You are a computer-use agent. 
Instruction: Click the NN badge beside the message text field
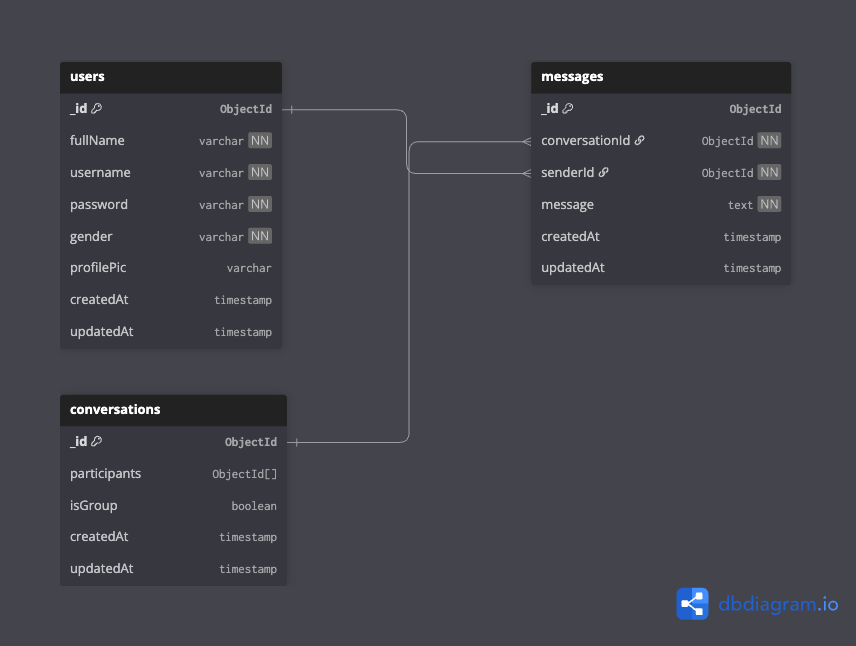770,204
